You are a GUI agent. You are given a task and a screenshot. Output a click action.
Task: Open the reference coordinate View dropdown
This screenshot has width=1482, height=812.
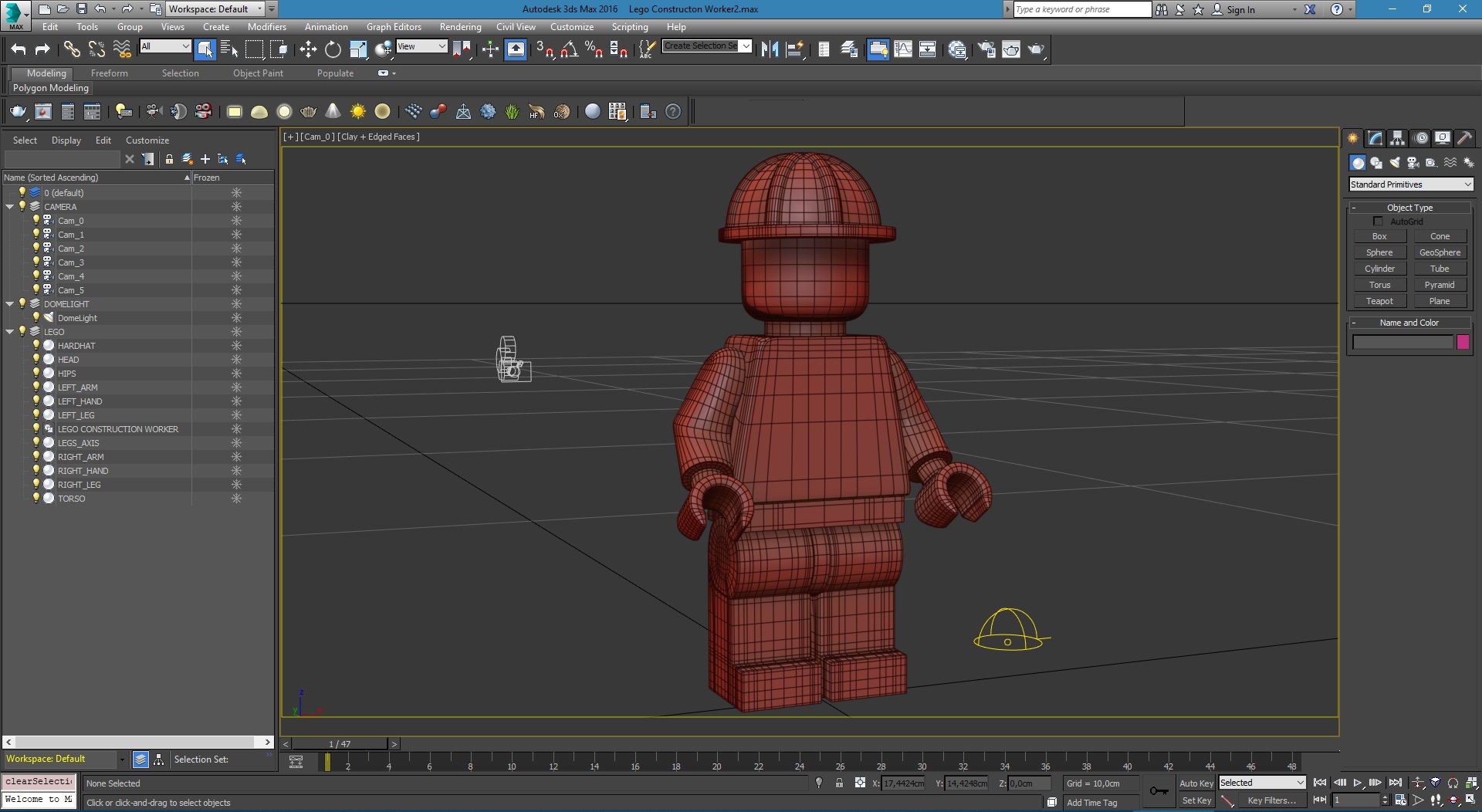coord(421,46)
